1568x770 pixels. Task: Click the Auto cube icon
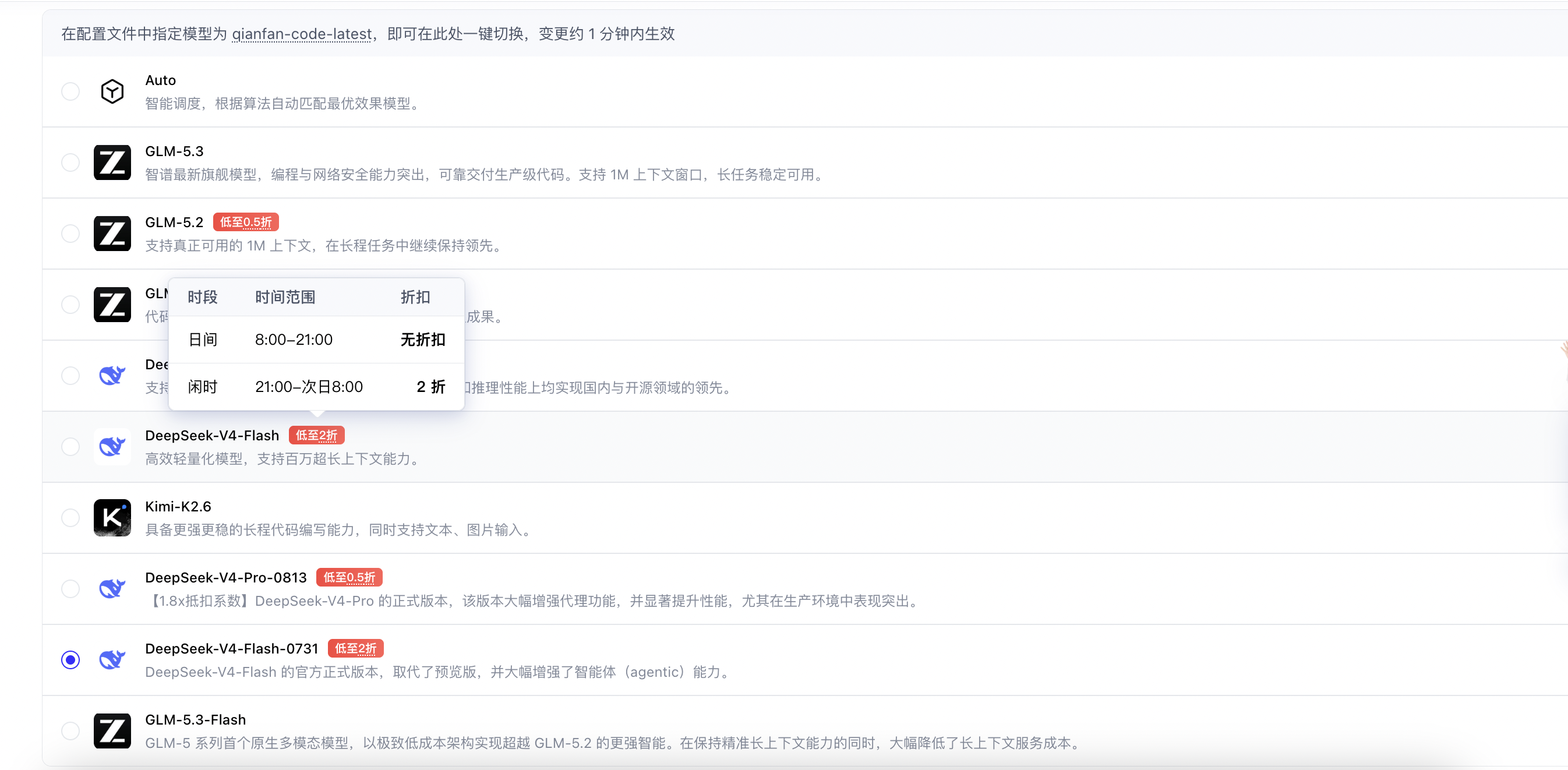click(112, 91)
